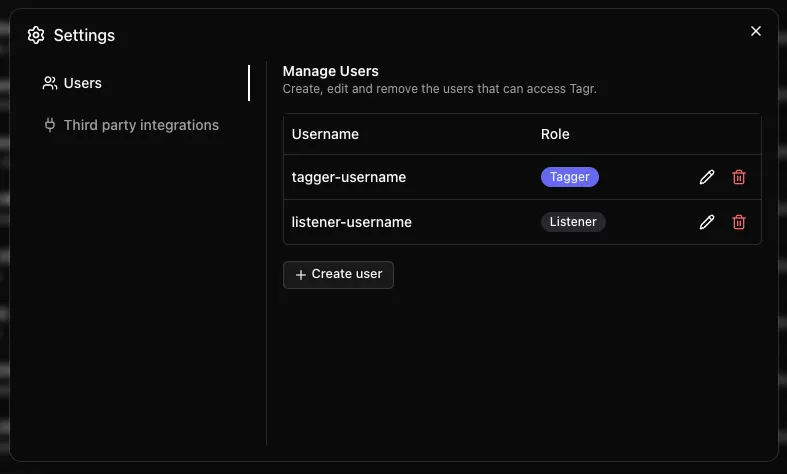Click the Settings title text
Viewport: 787px width, 474px height.
[x=84, y=35]
